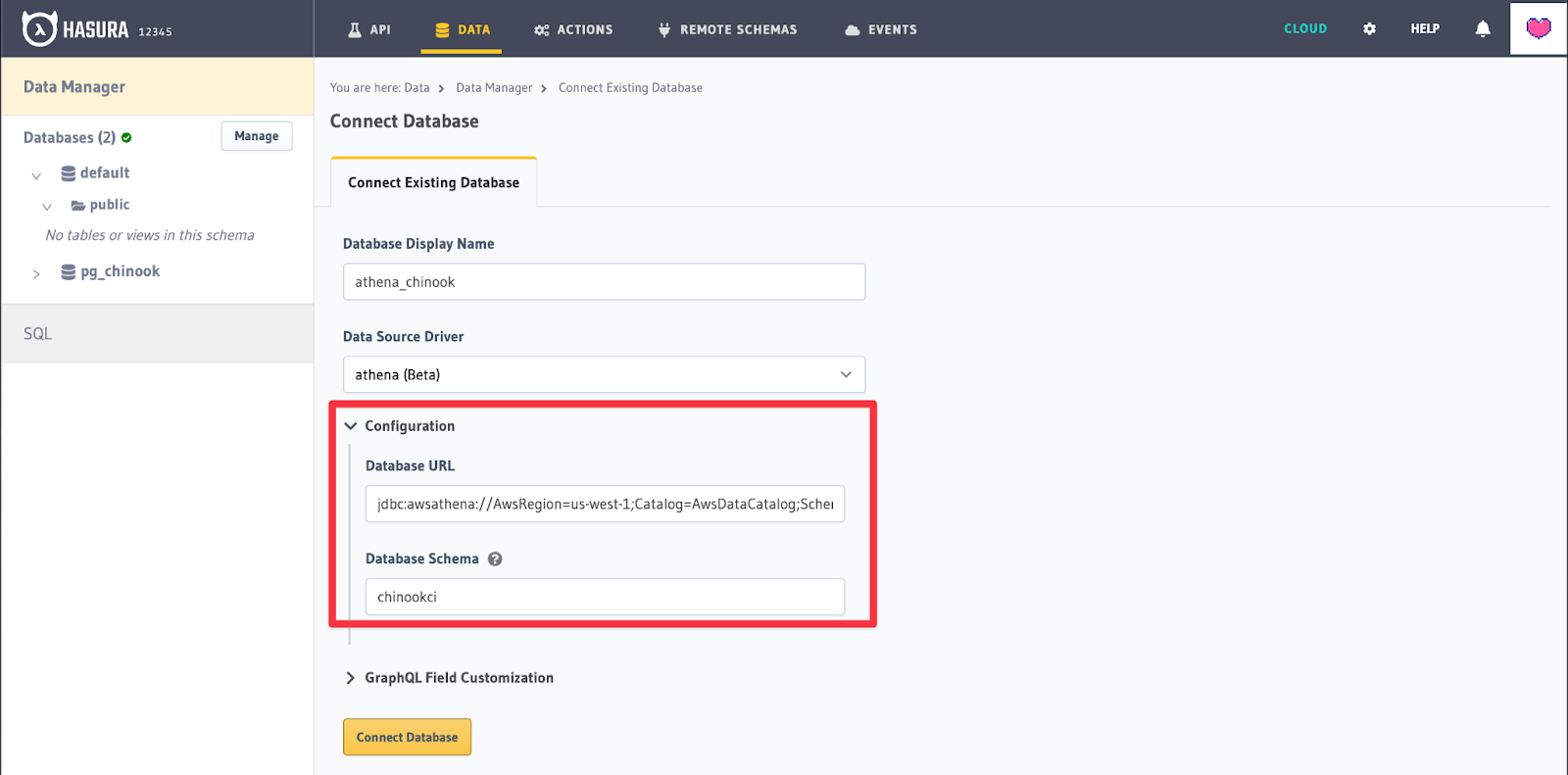Open notifications with the bell icon
Screen dimensions: 1568x775
point(1483,29)
